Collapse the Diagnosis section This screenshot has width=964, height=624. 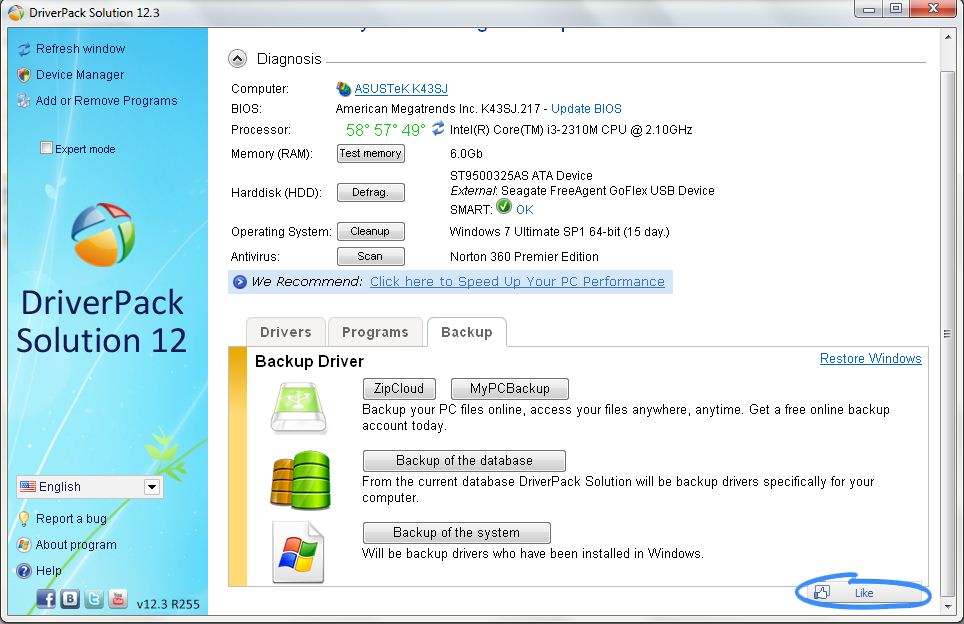click(x=237, y=59)
